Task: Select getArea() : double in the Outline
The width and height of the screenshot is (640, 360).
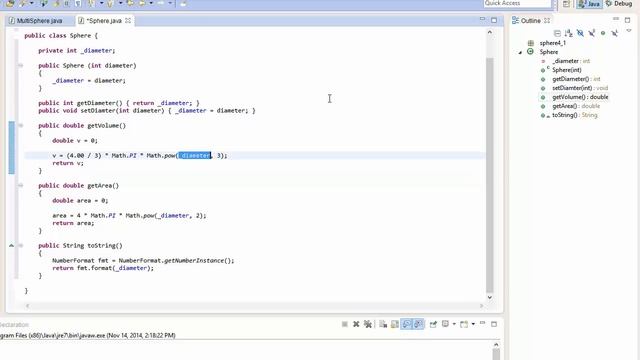Action: [x=576, y=106]
